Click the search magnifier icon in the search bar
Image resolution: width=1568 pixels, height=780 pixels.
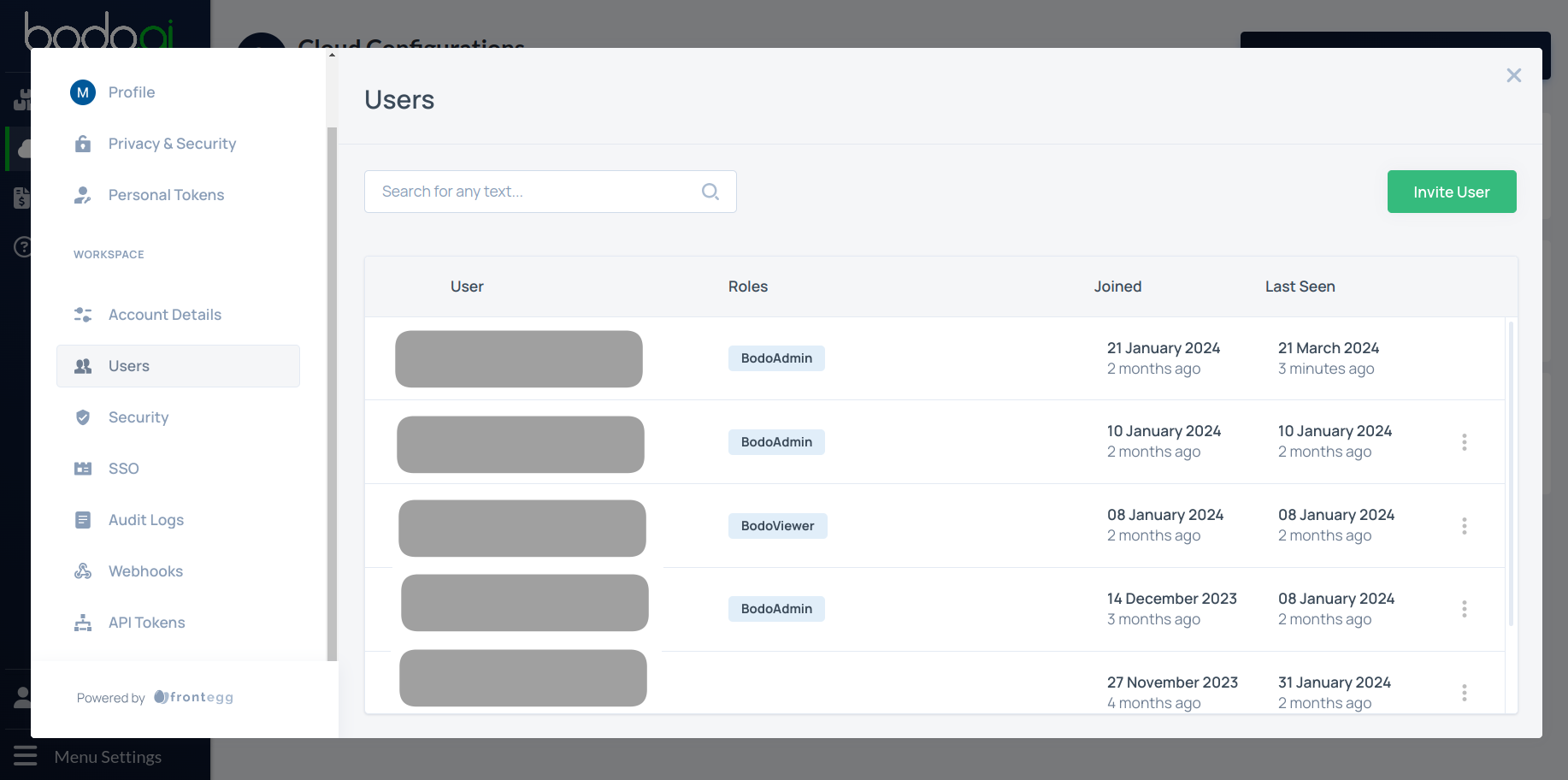[710, 191]
